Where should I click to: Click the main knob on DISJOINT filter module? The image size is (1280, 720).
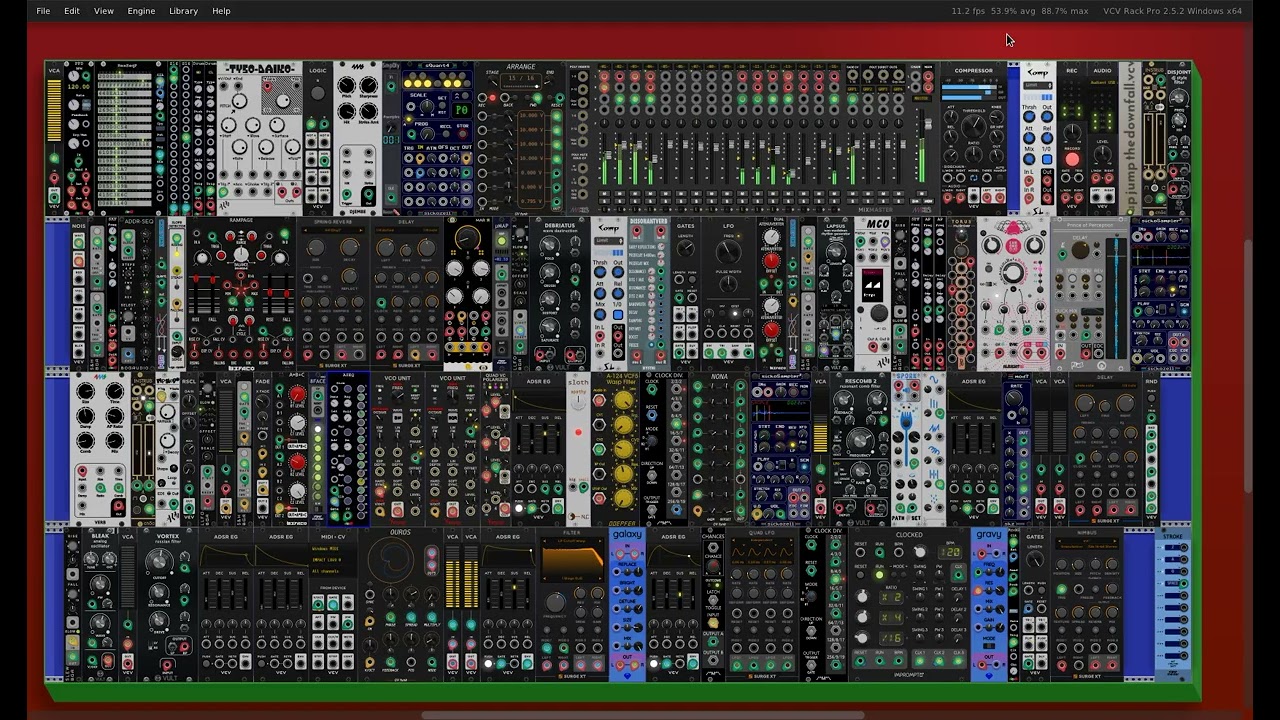coord(1179,97)
